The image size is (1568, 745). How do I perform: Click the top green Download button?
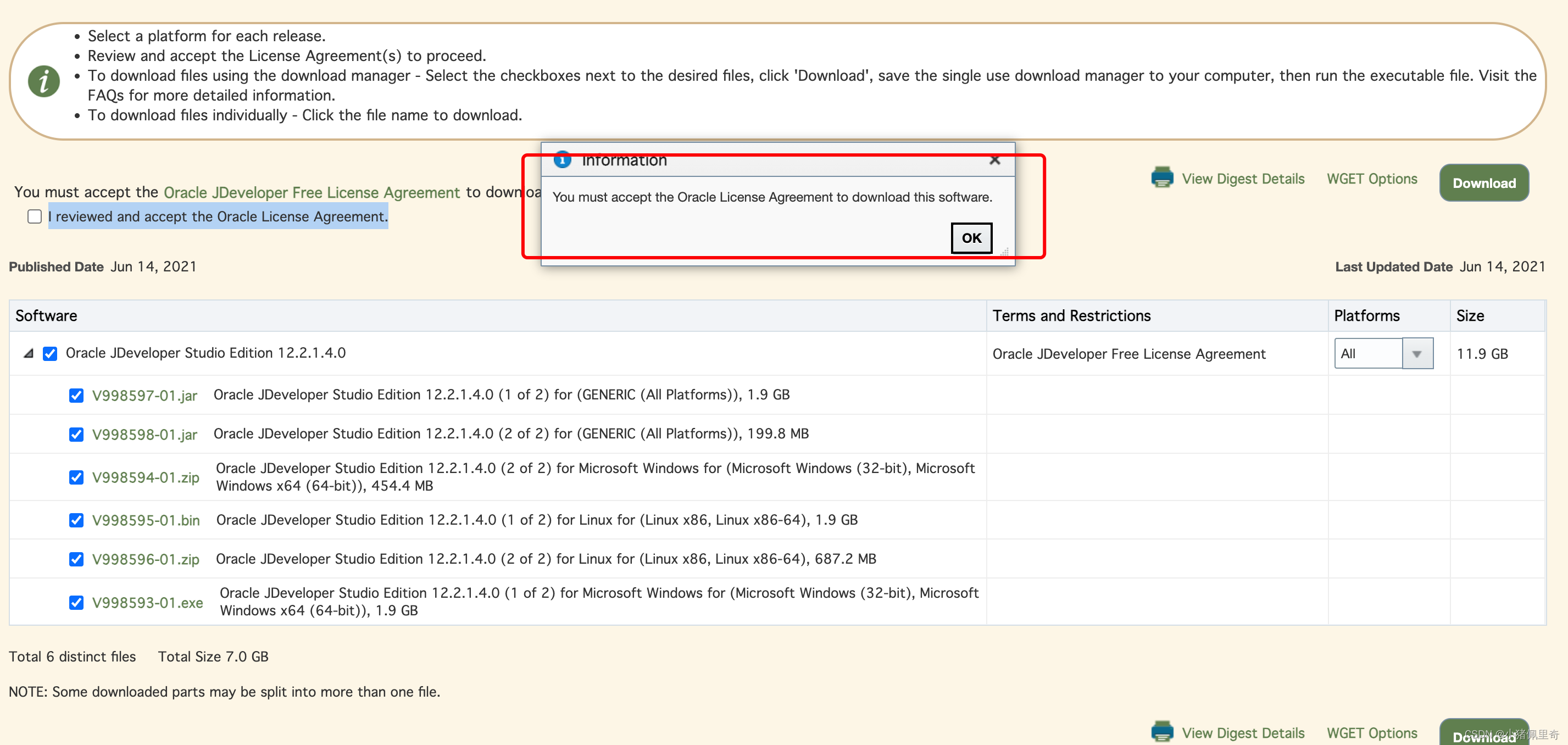coord(1483,182)
